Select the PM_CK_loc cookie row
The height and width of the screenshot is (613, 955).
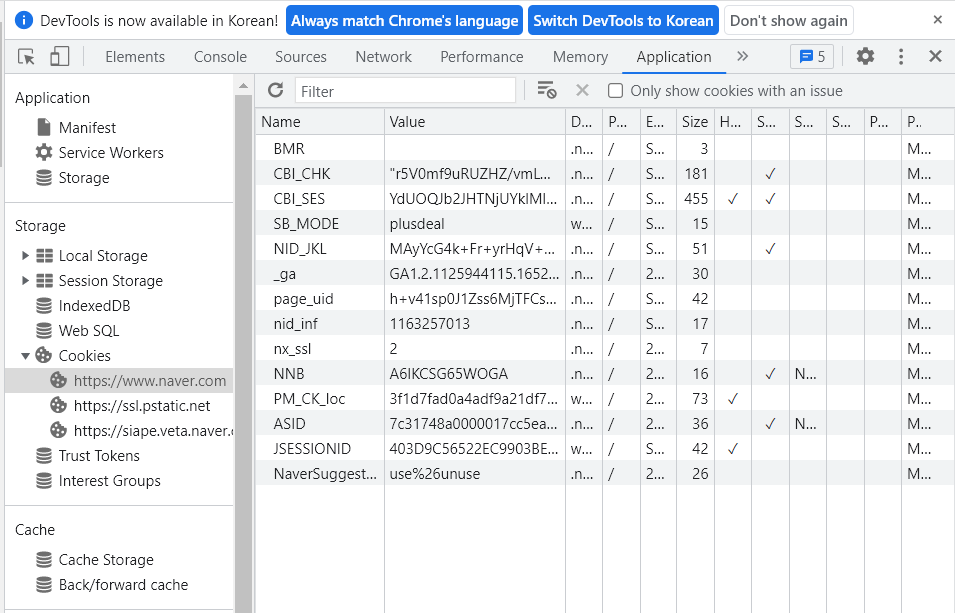(x=604, y=398)
